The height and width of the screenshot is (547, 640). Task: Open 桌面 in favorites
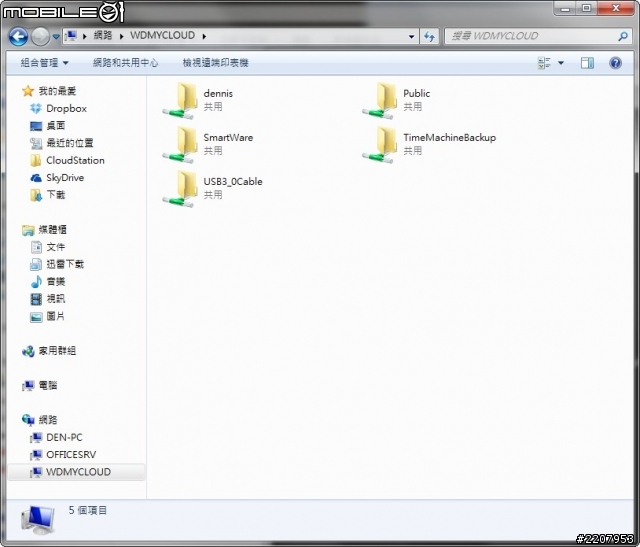(x=56, y=126)
